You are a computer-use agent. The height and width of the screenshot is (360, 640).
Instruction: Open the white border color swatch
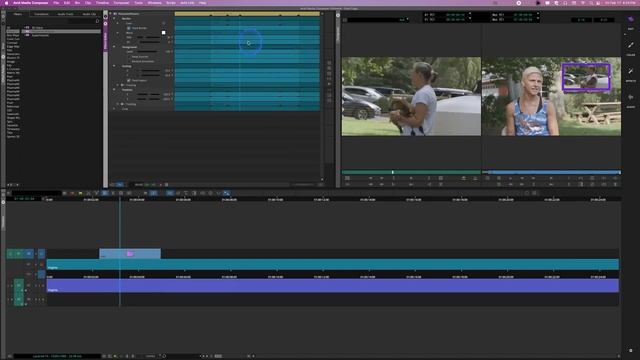point(164,32)
